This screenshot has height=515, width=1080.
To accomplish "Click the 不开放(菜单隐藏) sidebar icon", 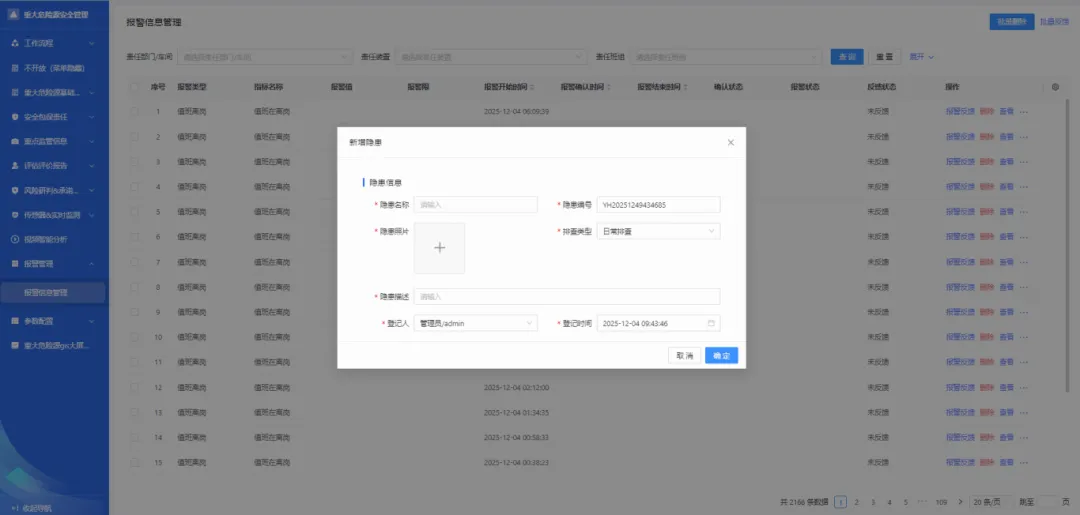I will (15, 68).
